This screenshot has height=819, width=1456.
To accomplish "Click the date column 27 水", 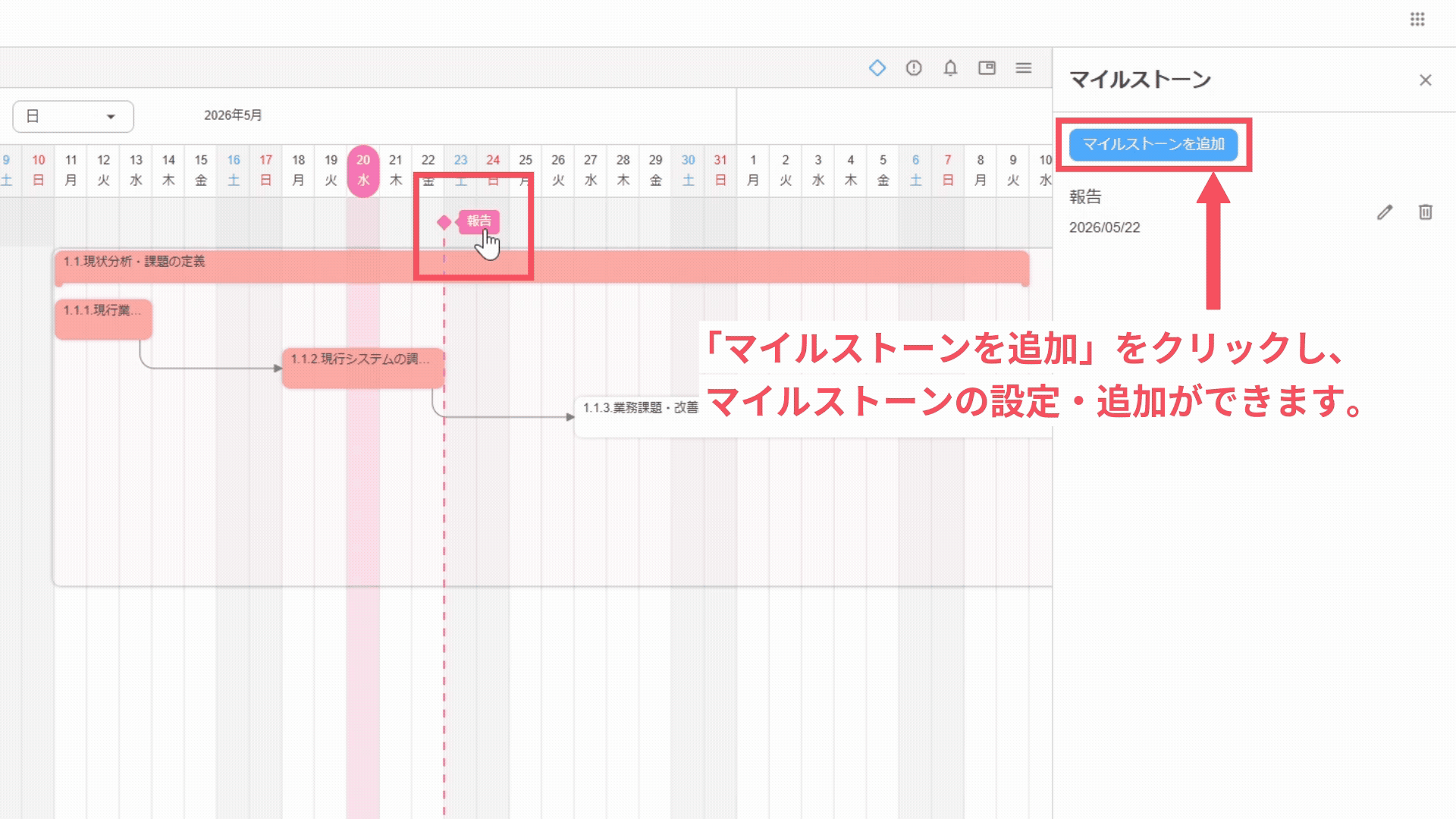I will (591, 171).
